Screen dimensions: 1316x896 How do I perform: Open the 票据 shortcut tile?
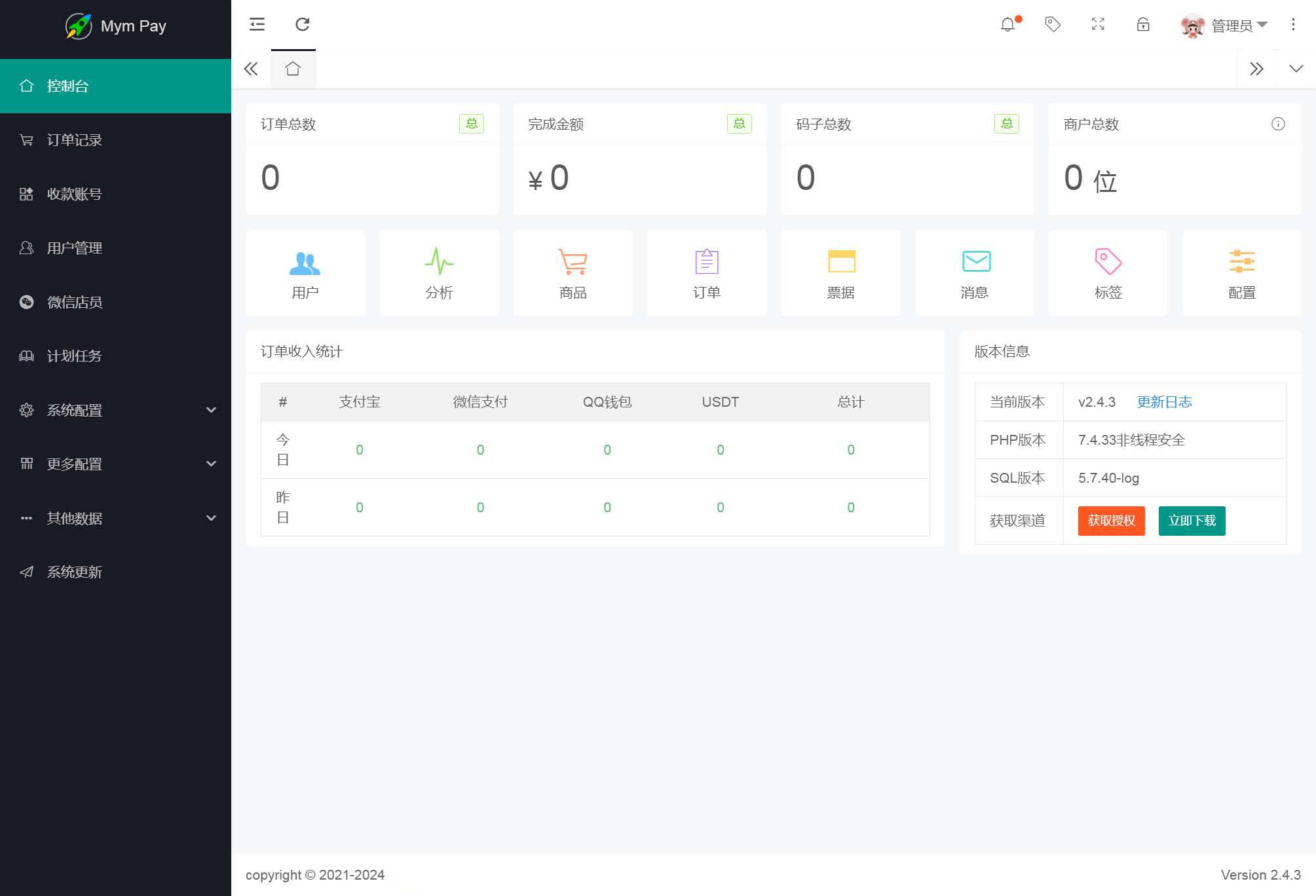(x=840, y=272)
